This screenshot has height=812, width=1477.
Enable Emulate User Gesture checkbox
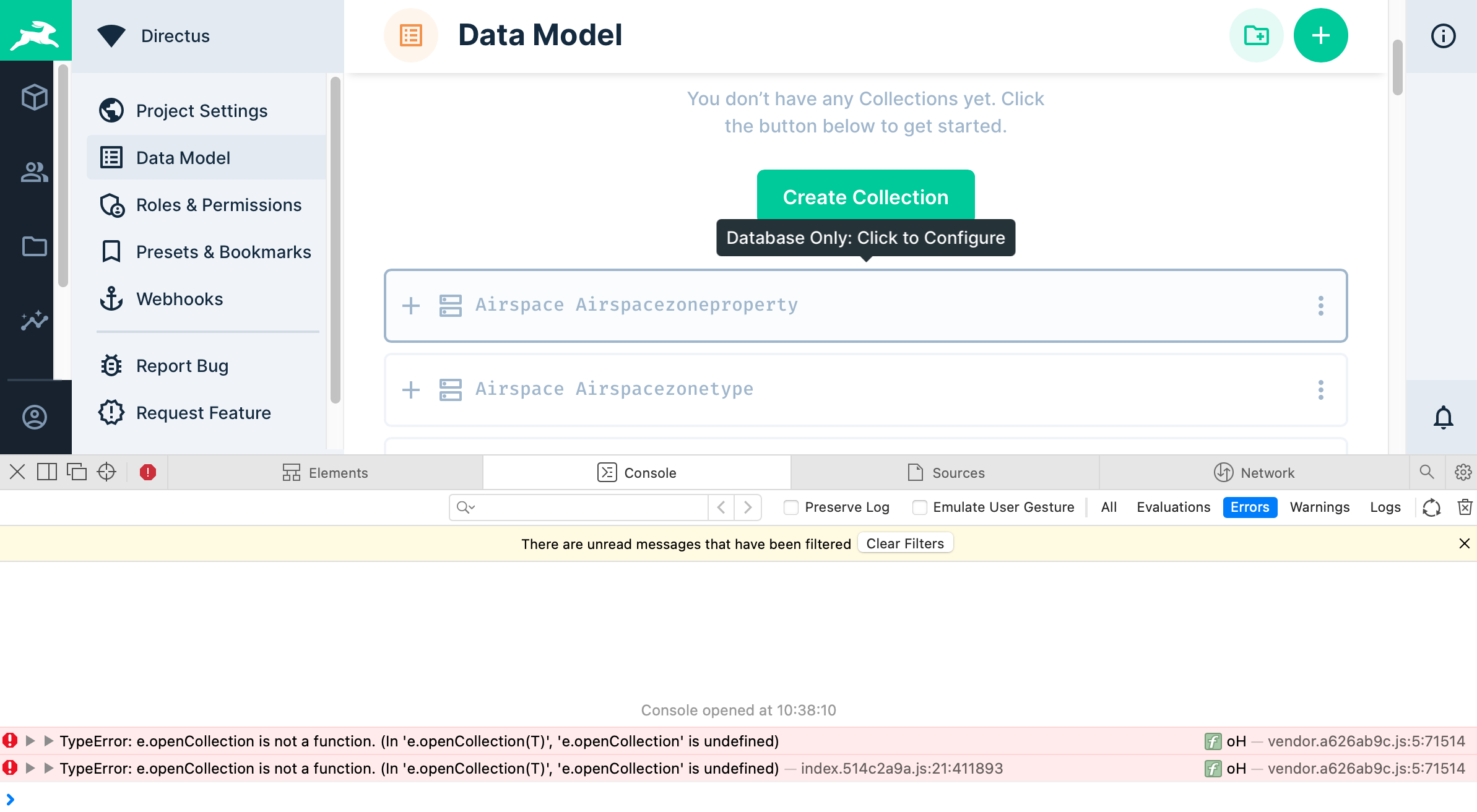[920, 507]
